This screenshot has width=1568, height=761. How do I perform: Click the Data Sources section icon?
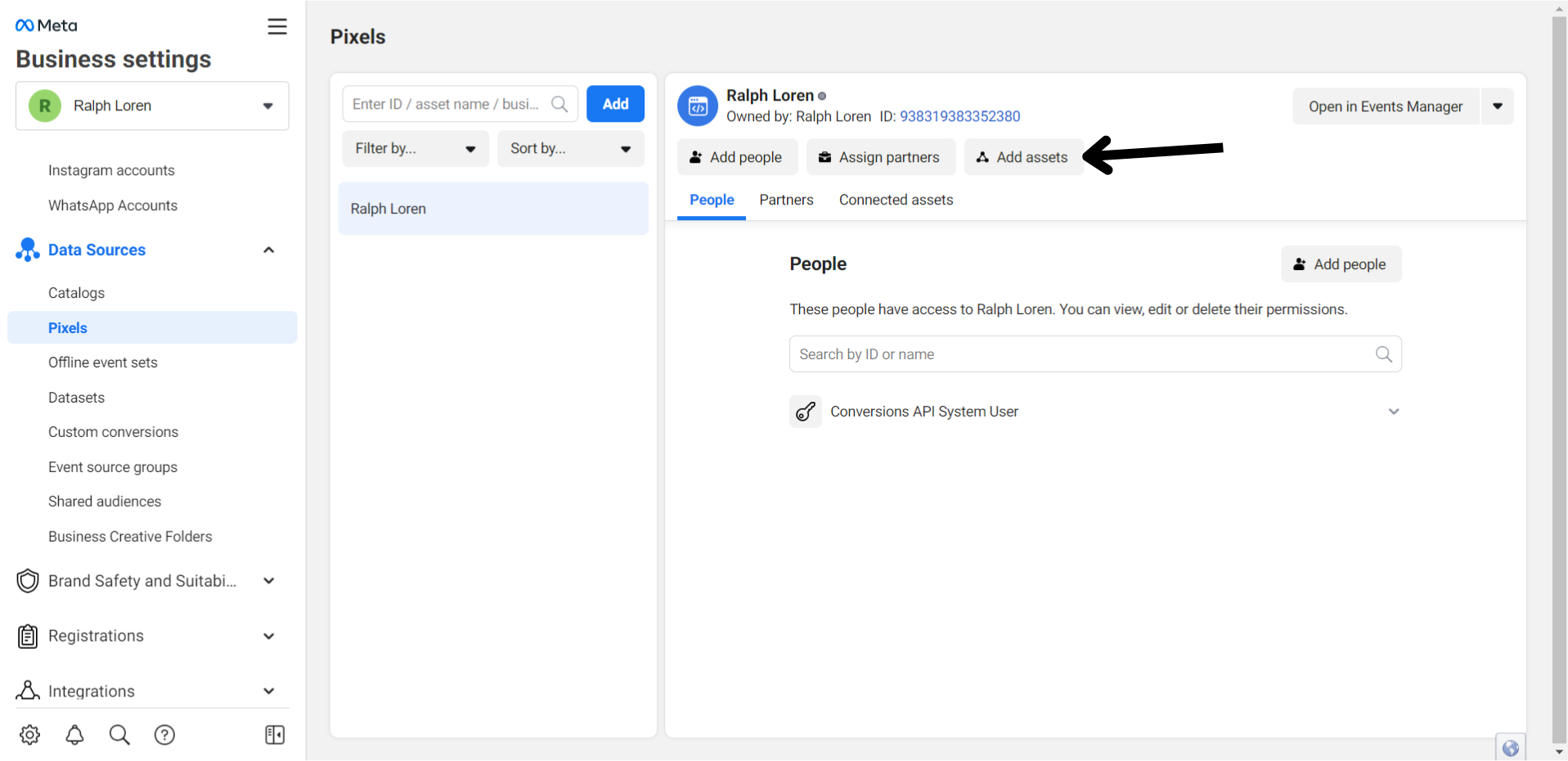point(27,250)
